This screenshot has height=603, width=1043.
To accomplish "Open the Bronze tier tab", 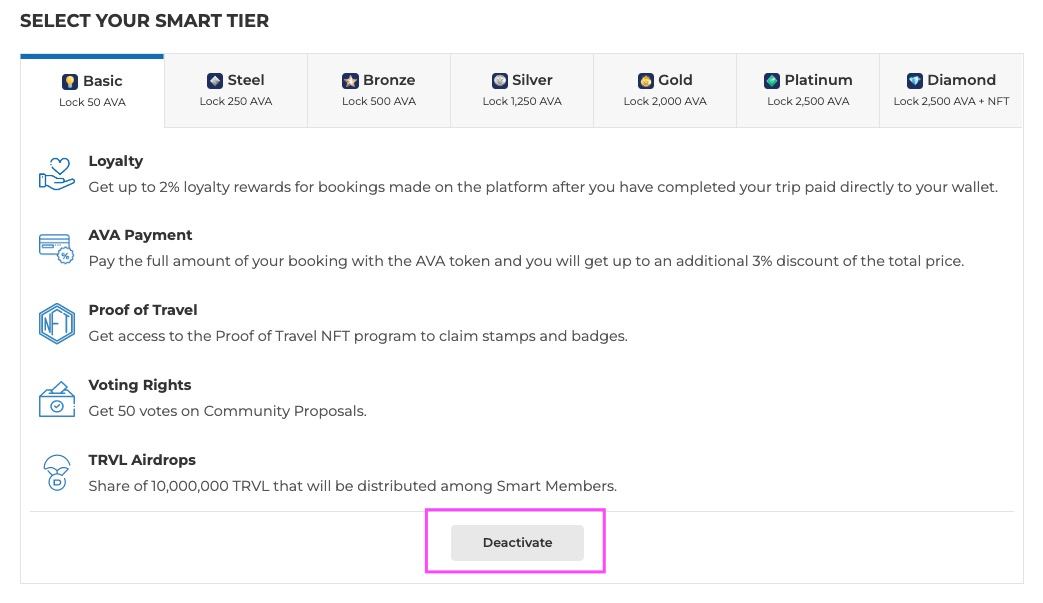I will pyautogui.click(x=378, y=90).
